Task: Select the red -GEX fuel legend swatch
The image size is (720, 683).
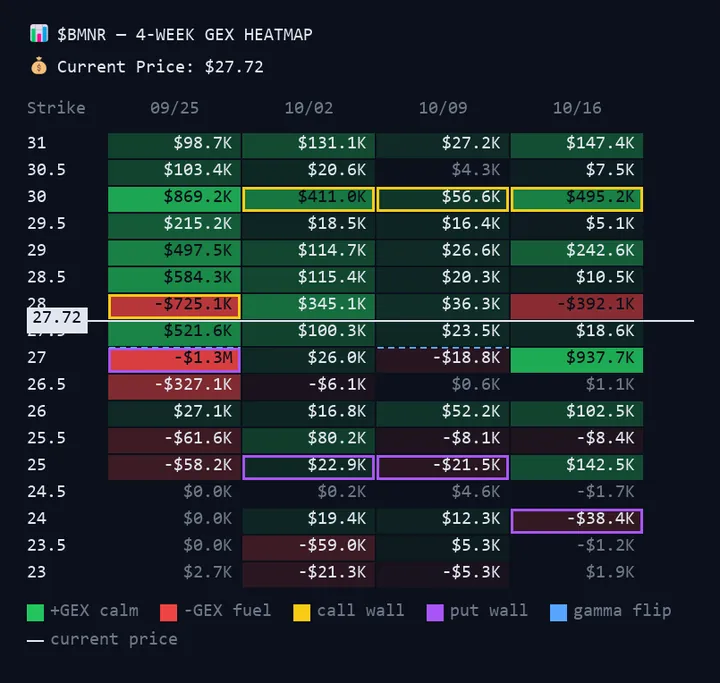Action: pyautogui.click(x=169, y=612)
